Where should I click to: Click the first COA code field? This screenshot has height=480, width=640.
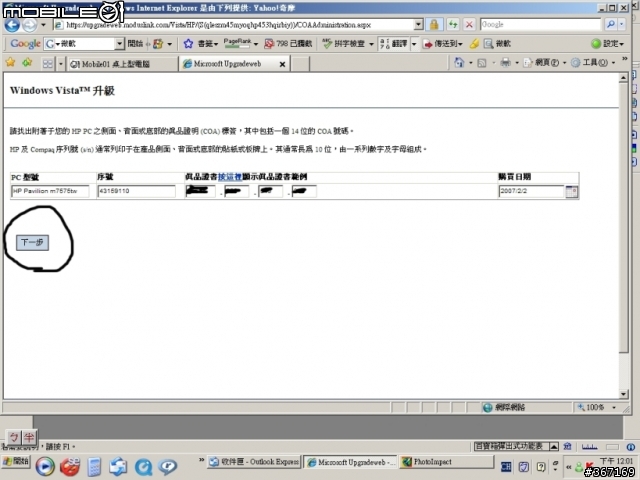[200, 191]
